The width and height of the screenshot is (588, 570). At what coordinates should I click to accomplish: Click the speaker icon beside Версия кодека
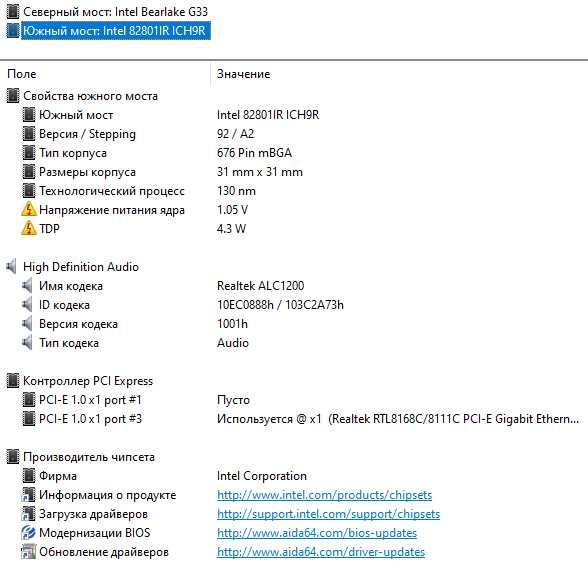pos(27,324)
